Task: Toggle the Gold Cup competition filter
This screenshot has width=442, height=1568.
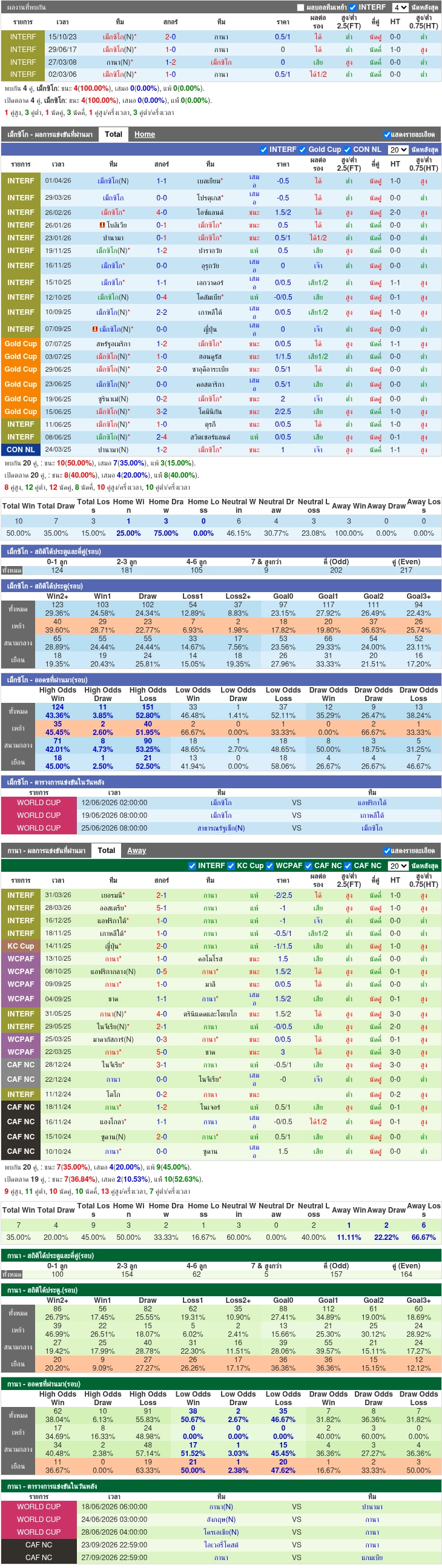Action: (303, 149)
